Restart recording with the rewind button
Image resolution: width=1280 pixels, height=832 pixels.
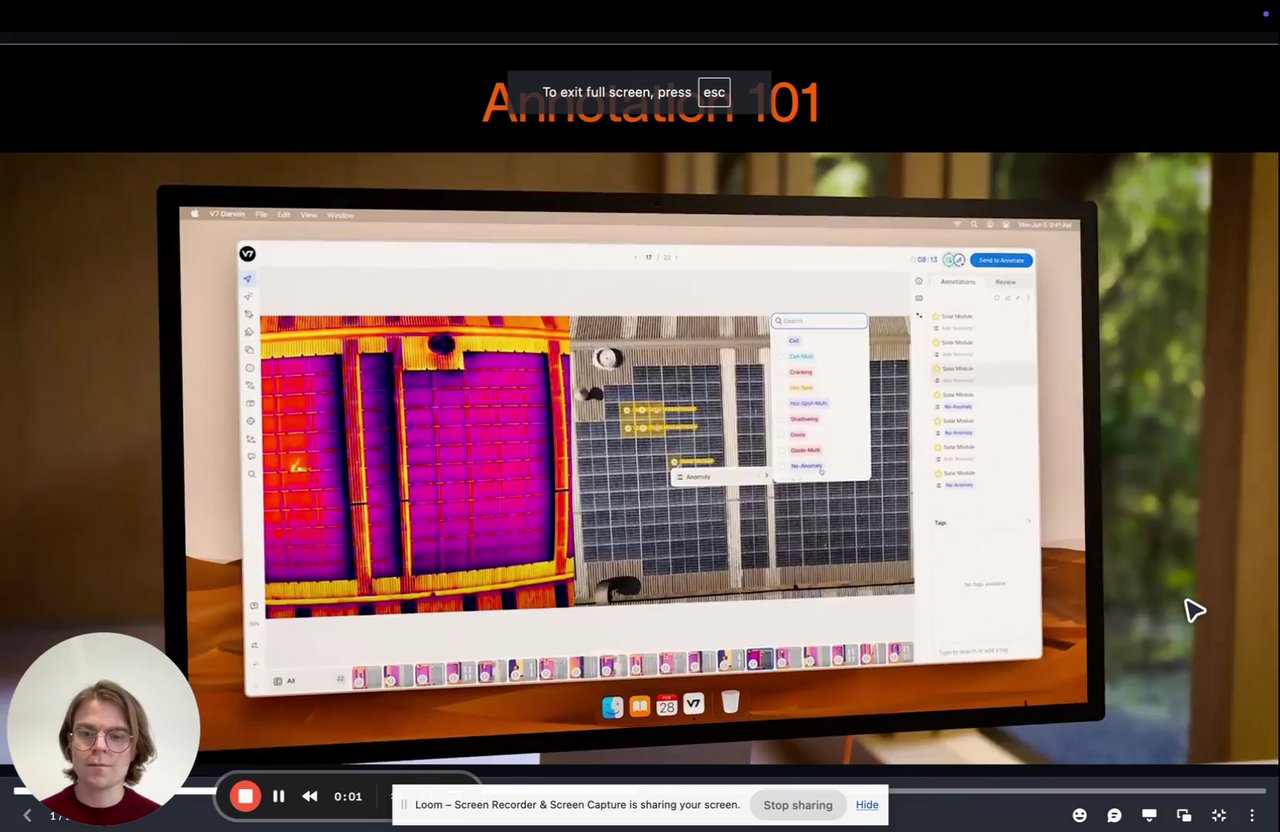click(x=310, y=796)
